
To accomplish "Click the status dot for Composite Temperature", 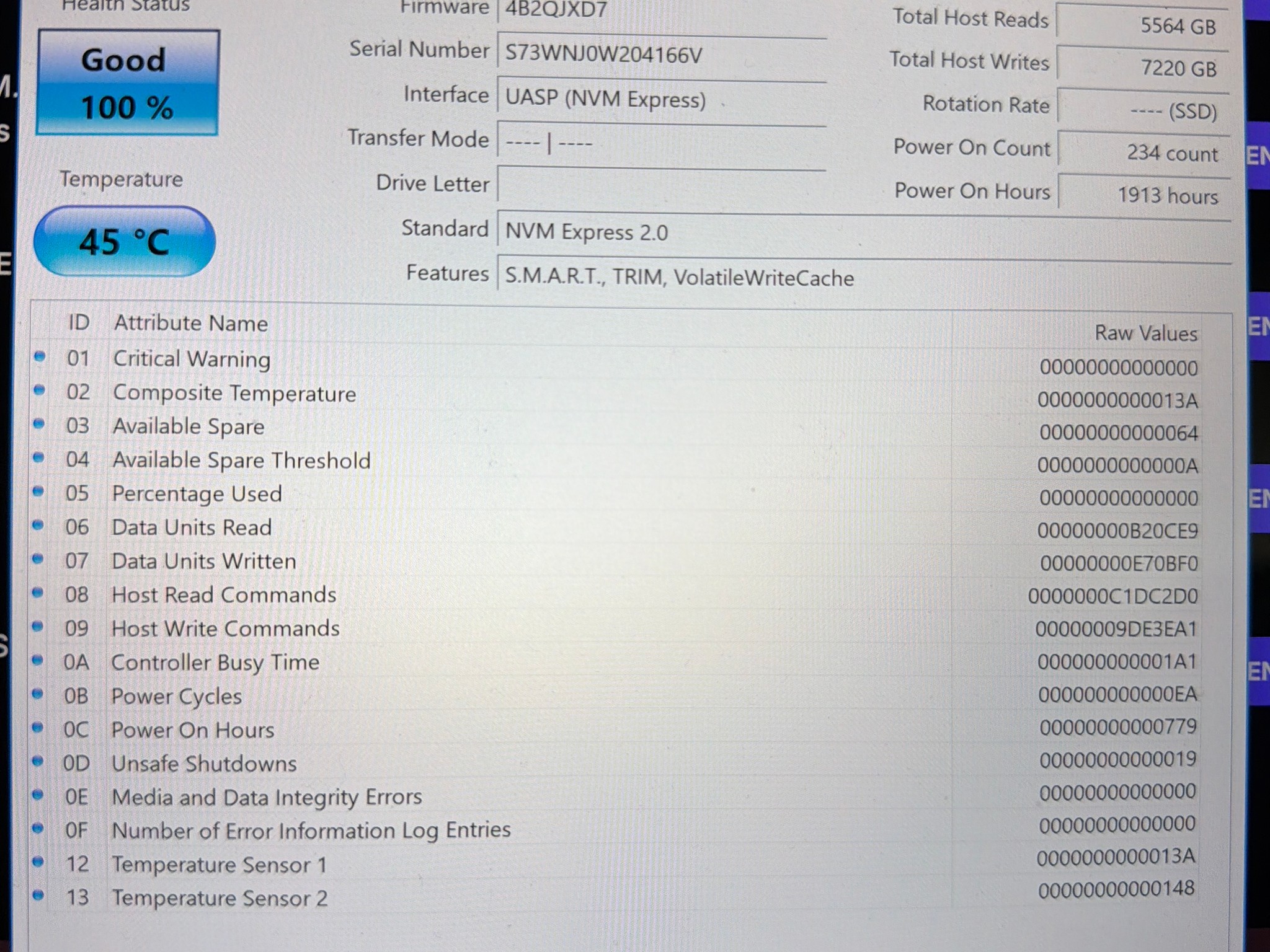I will point(39,390).
